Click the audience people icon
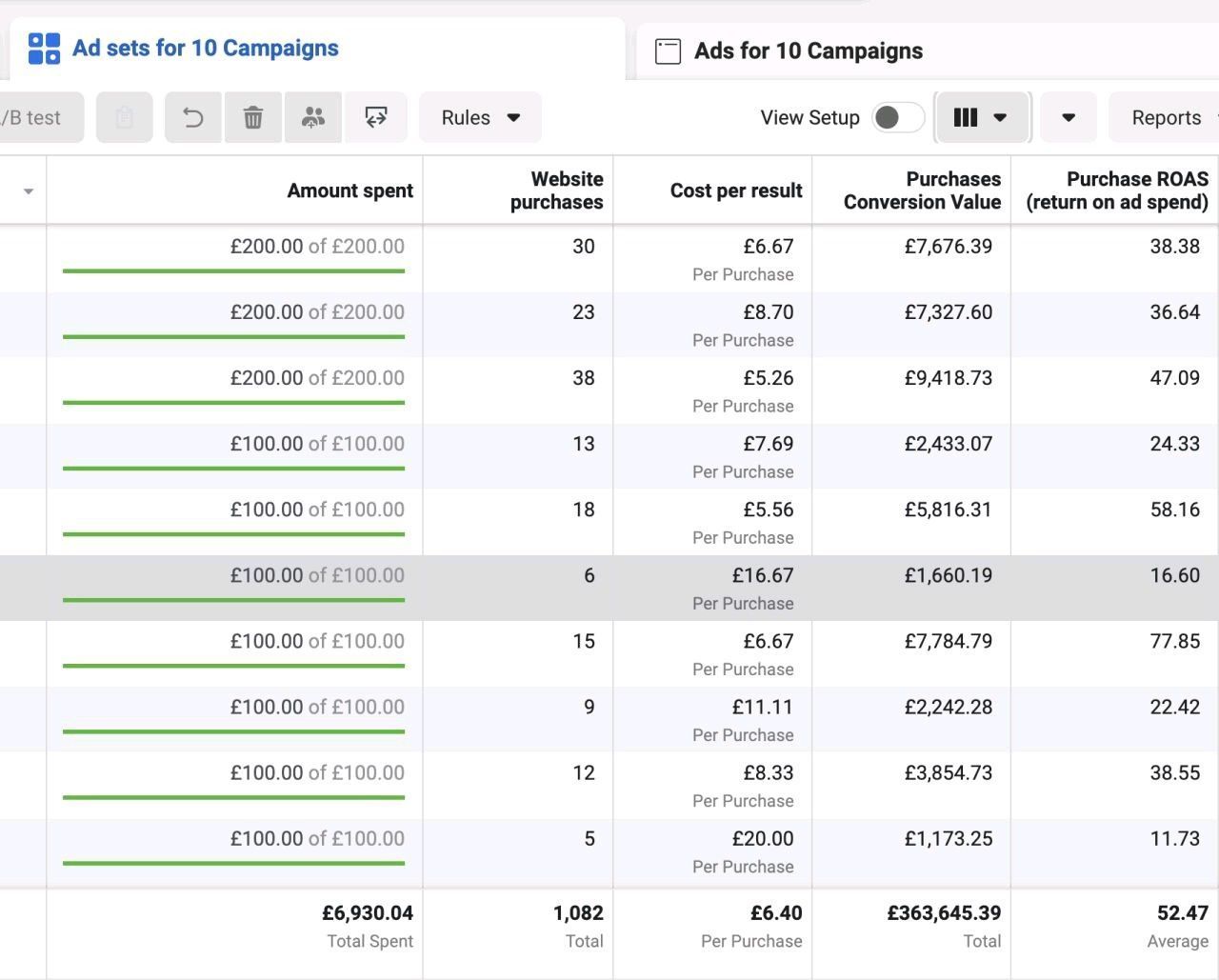Screen dimensions: 1219x980 click(x=313, y=118)
